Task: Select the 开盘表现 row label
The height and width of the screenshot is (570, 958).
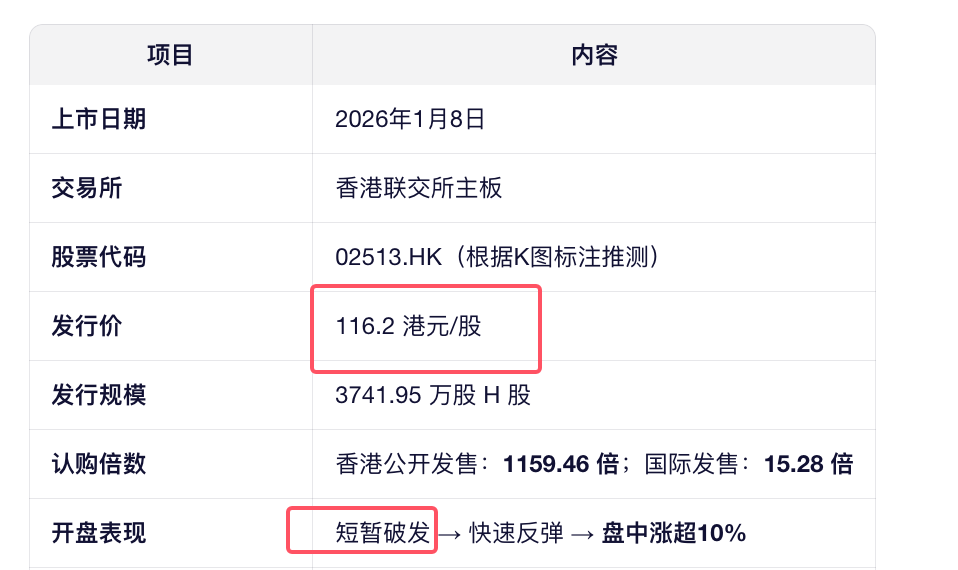Action: click(99, 533)
